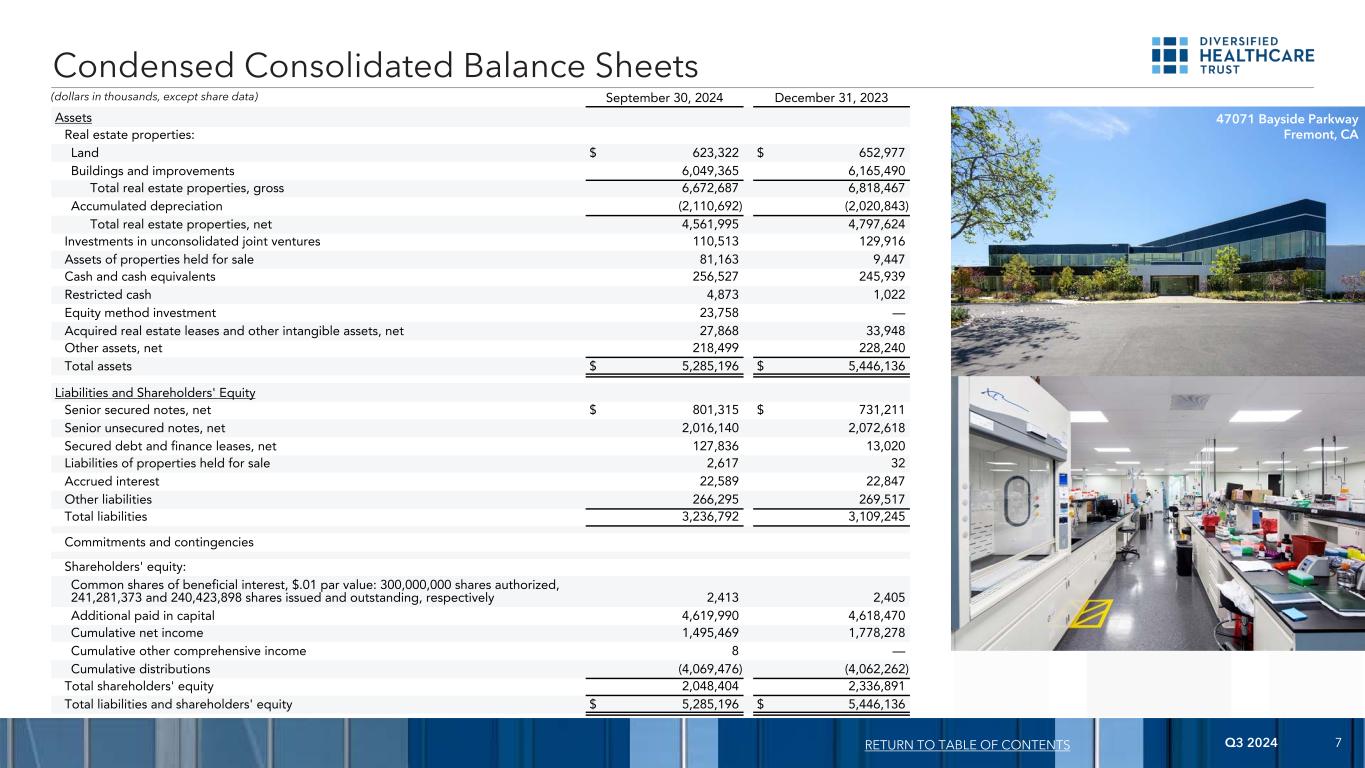
Task: Click the Accumulated depreciation row label
Action: [x=147, y=206]
